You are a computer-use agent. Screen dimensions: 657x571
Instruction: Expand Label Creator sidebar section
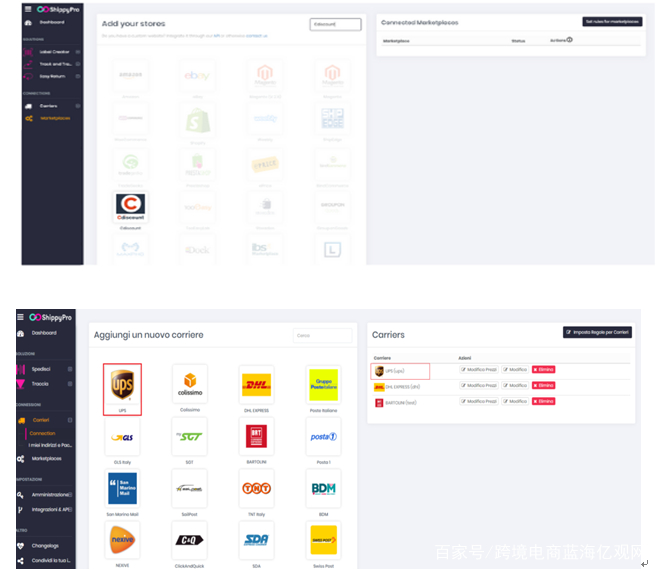pyautogui.click(x=78, y=52)
